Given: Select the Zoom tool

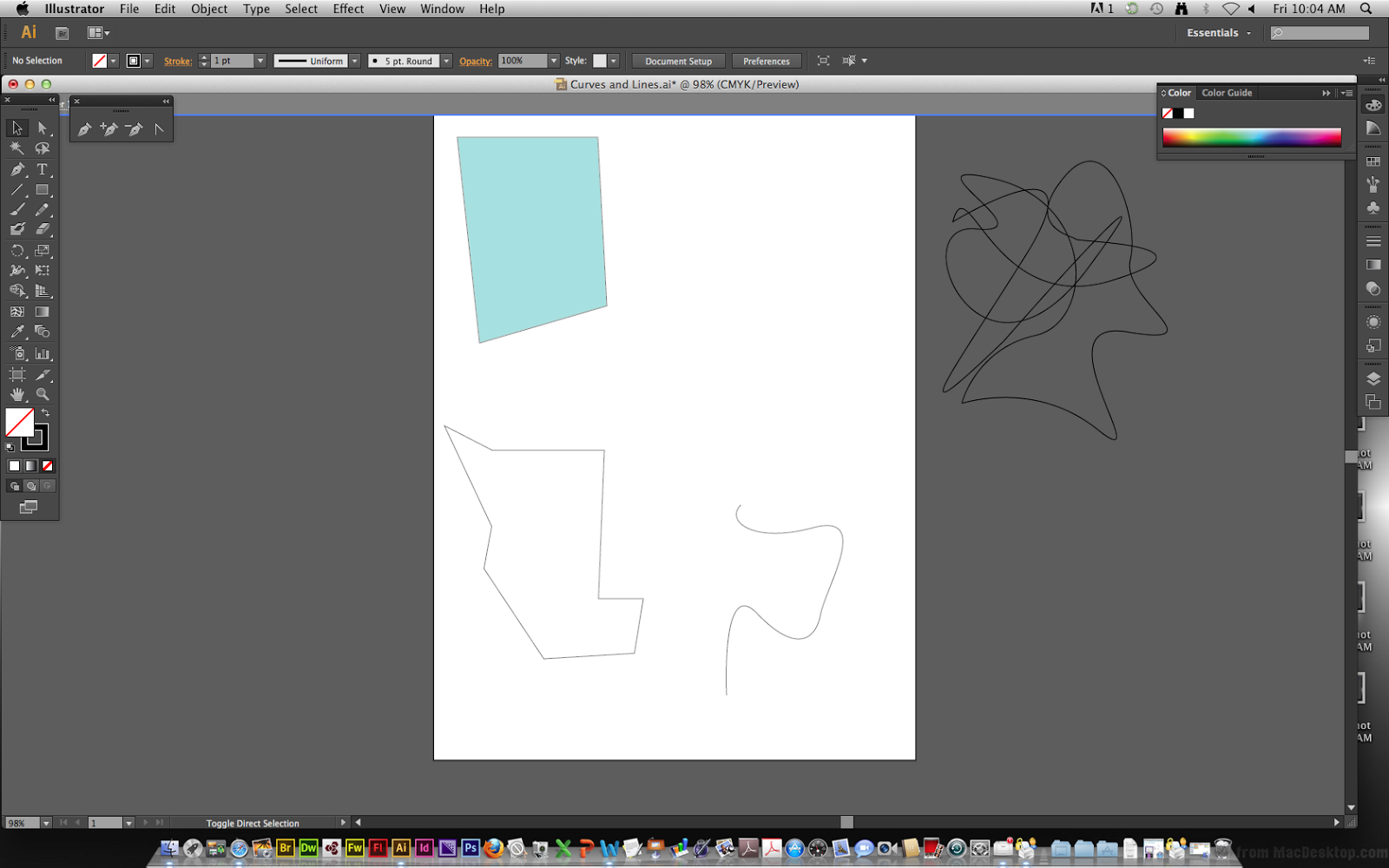Looking at the screenshot, I should [x=42, y=393].
